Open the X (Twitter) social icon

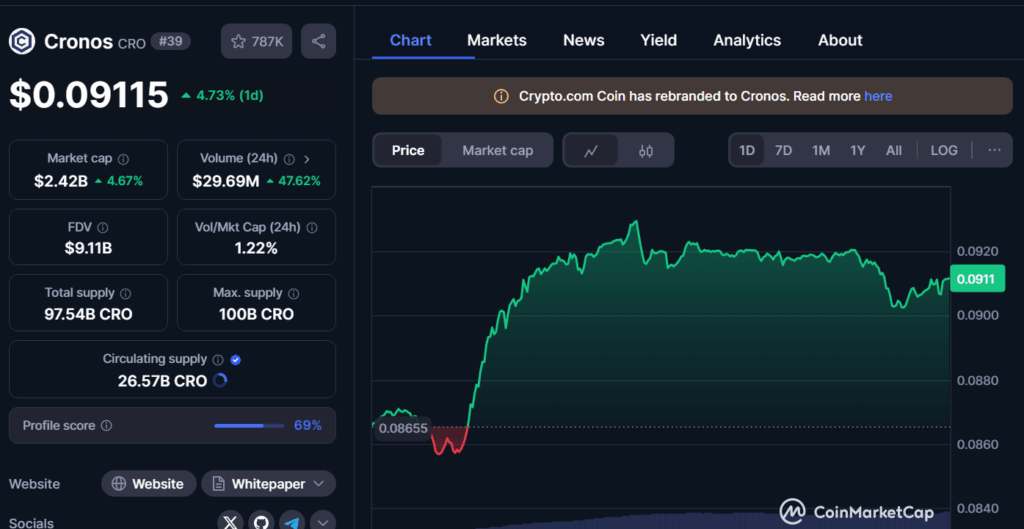click(230, 522)
